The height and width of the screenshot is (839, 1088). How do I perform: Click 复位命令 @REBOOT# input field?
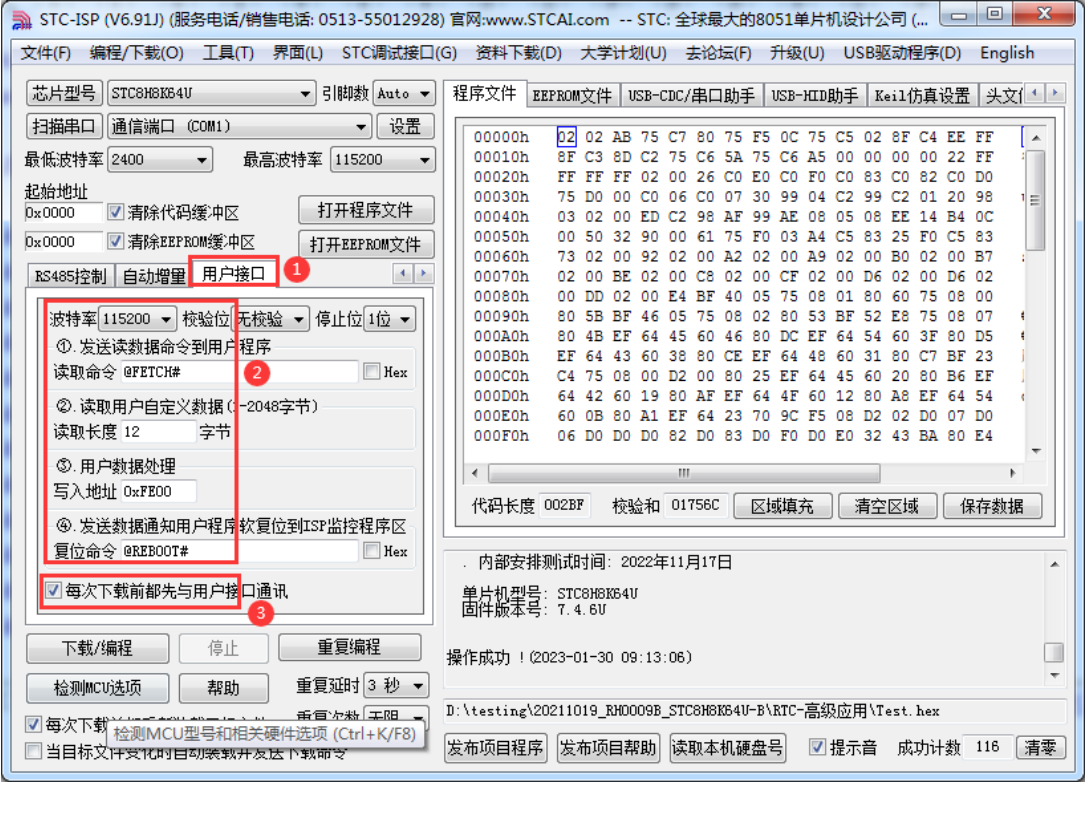[239, 551]
